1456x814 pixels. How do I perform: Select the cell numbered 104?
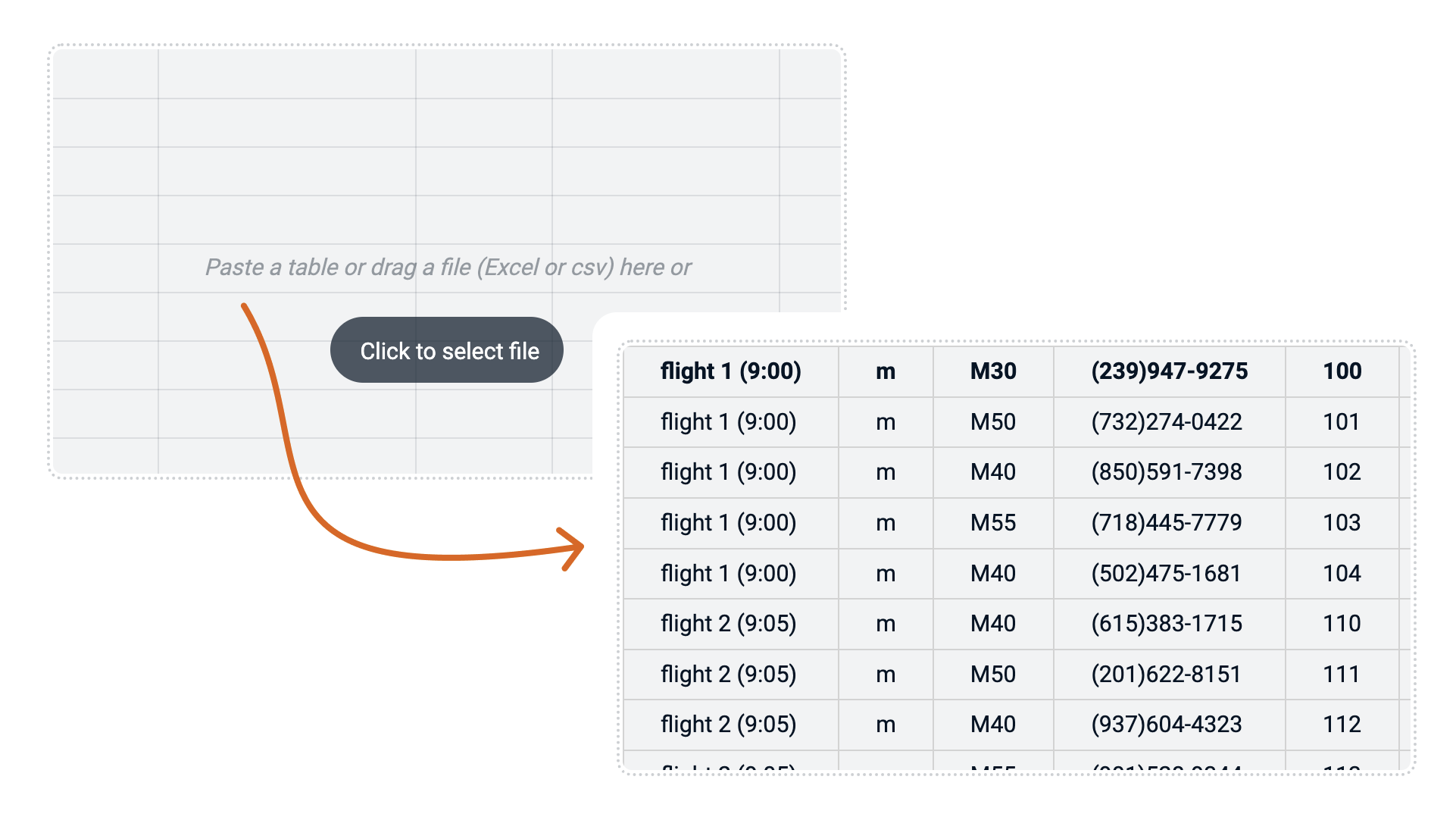[x=1341, y=574]
